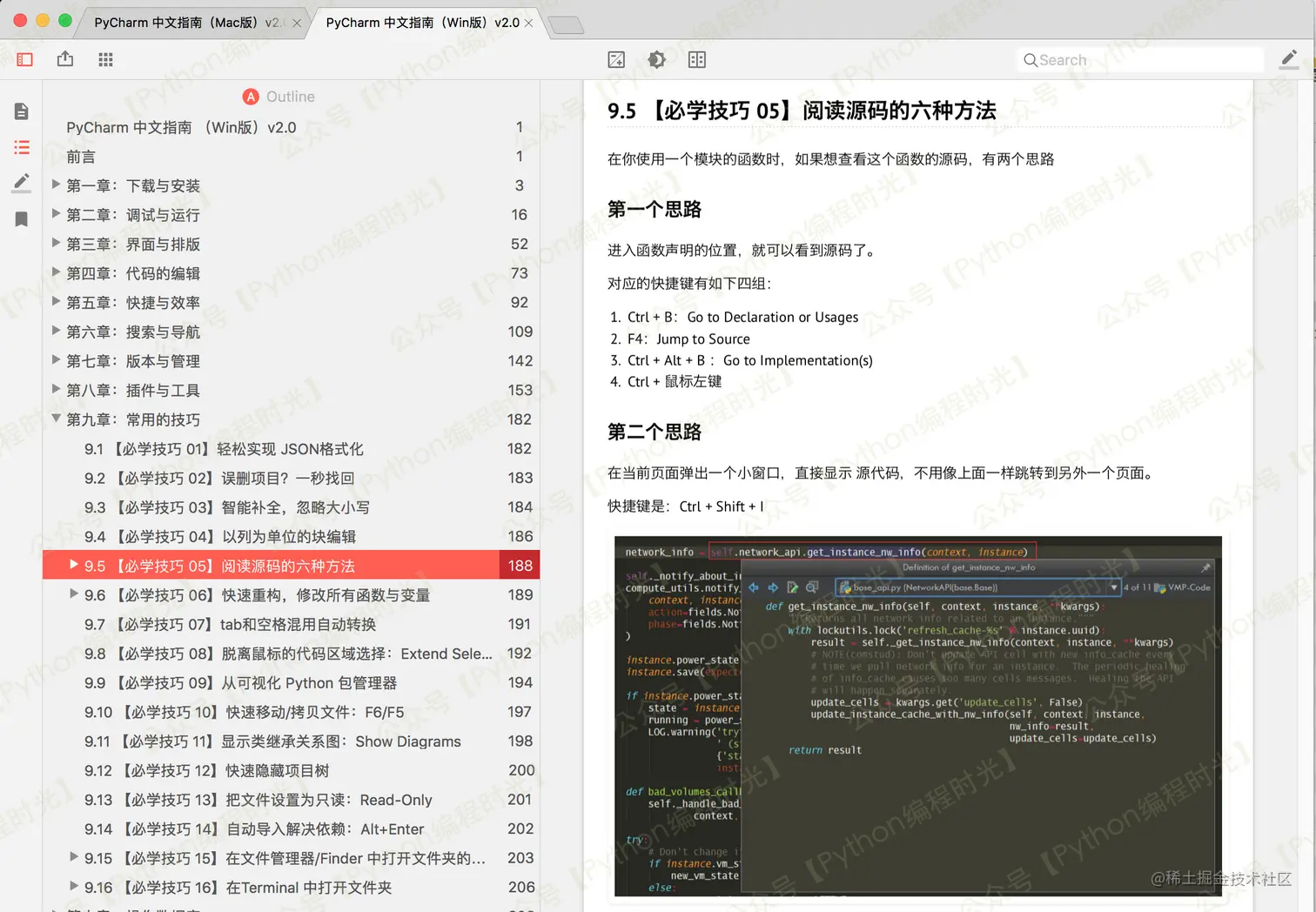The height and width of the screenshot is (912, 1316).
Task: Click the share/export icon
Action: (65, 59)
